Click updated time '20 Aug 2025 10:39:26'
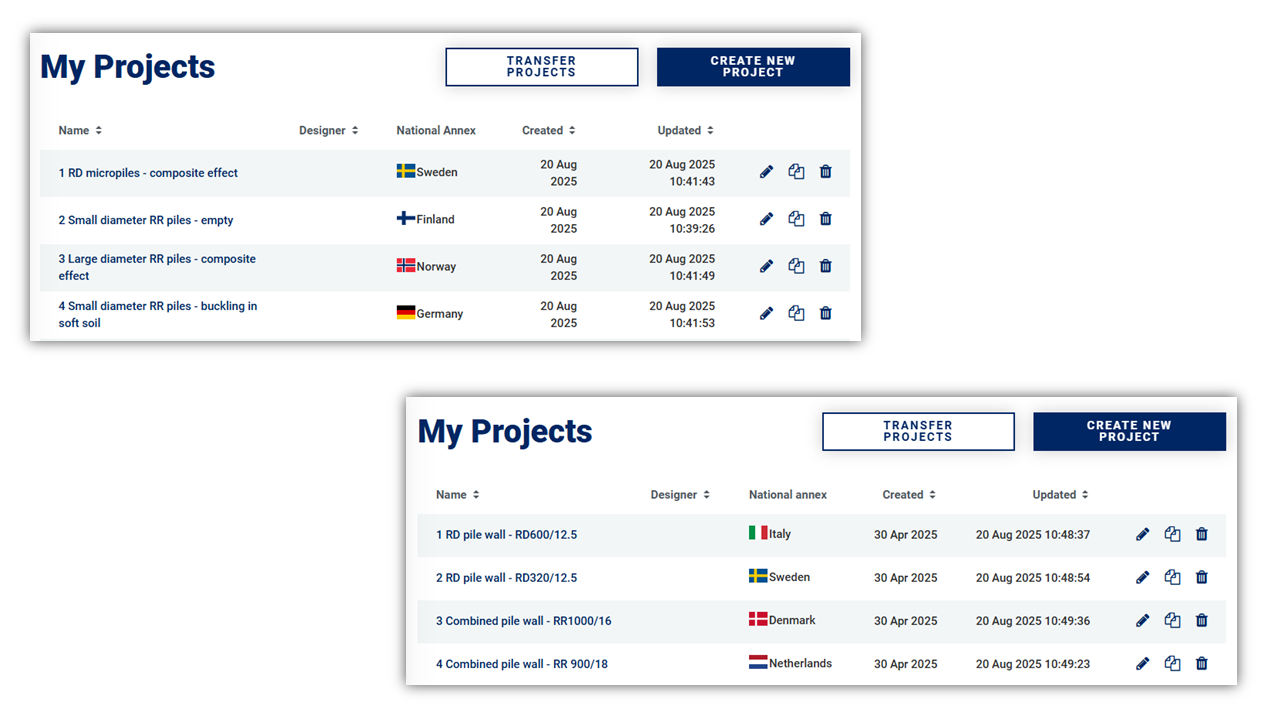This screenshot has height=720, width=1280. click(682, 220)
